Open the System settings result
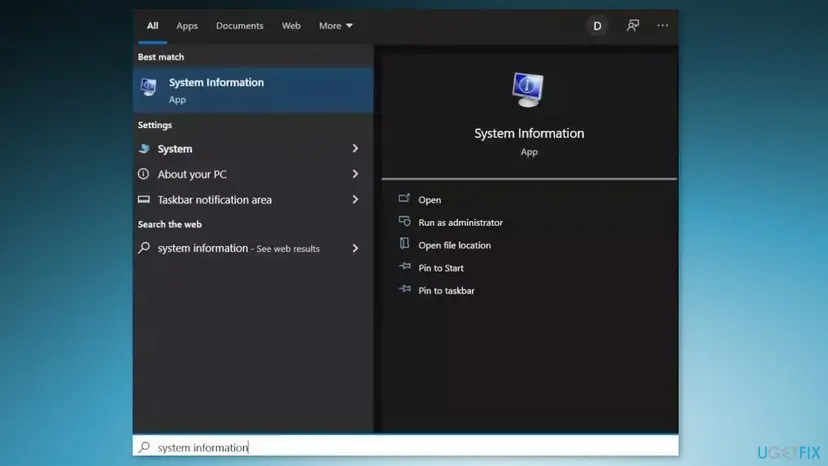 click(253, 148)
